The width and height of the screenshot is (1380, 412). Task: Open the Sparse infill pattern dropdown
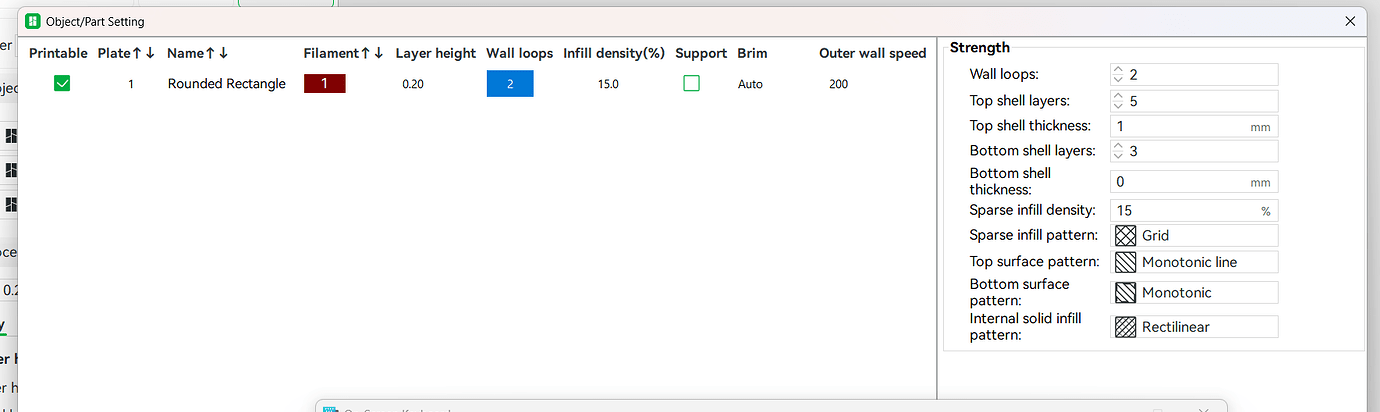[x=1194, y=235]
